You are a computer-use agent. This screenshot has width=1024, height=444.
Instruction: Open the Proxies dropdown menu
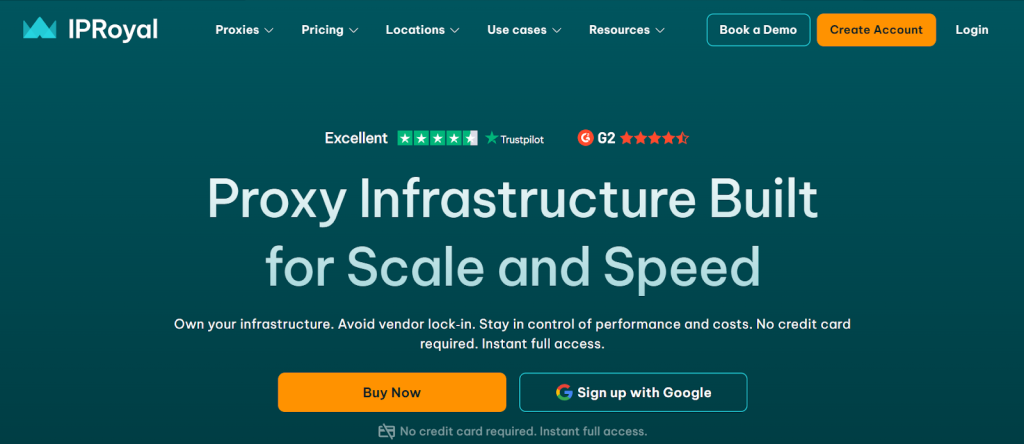[x=244, y=30]
